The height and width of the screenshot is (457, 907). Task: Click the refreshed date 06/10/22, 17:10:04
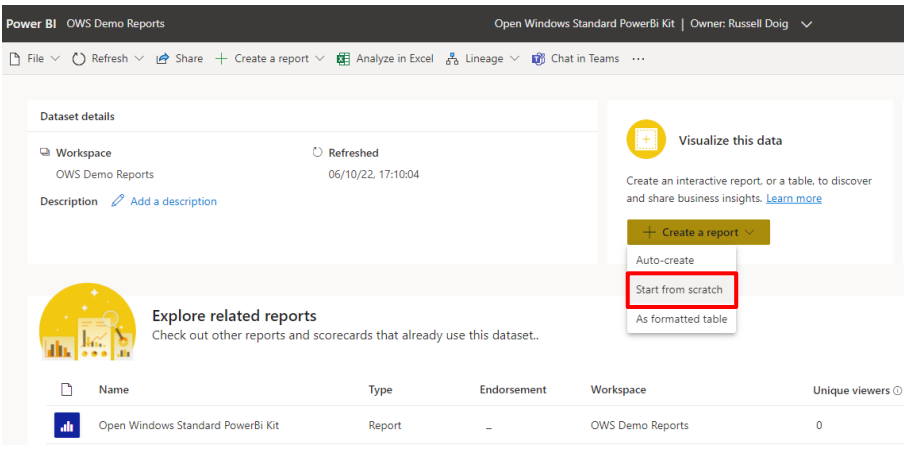(x=374, y=174)
